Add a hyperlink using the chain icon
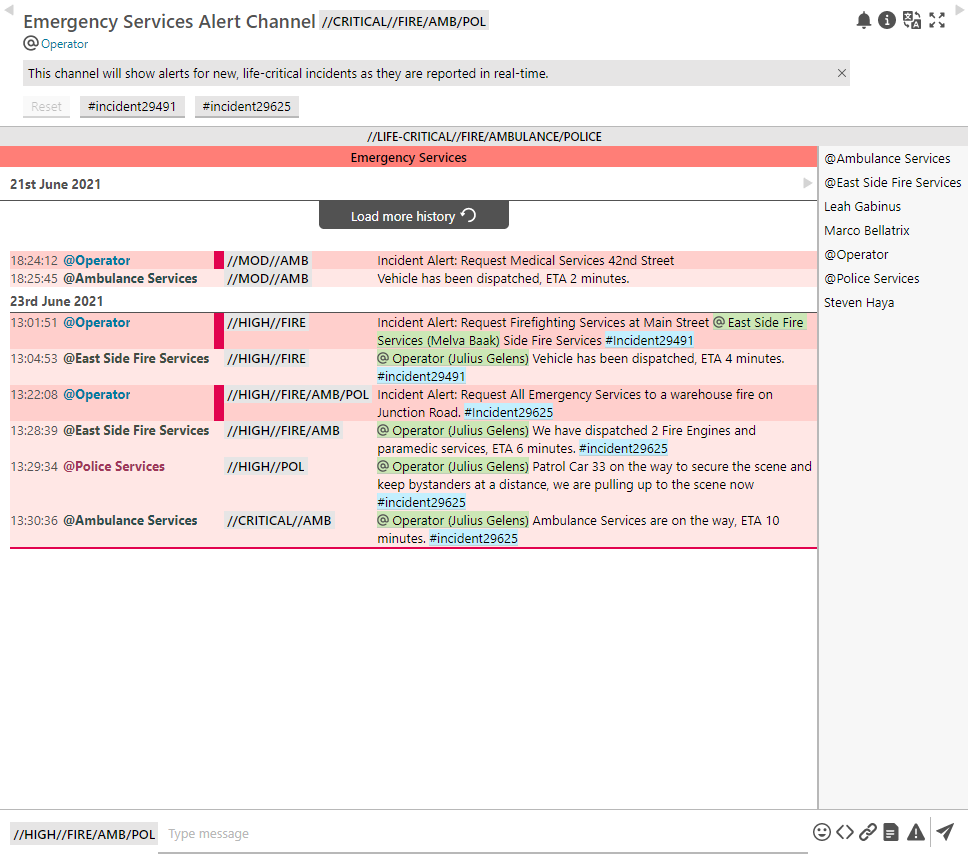 point(868,832)
